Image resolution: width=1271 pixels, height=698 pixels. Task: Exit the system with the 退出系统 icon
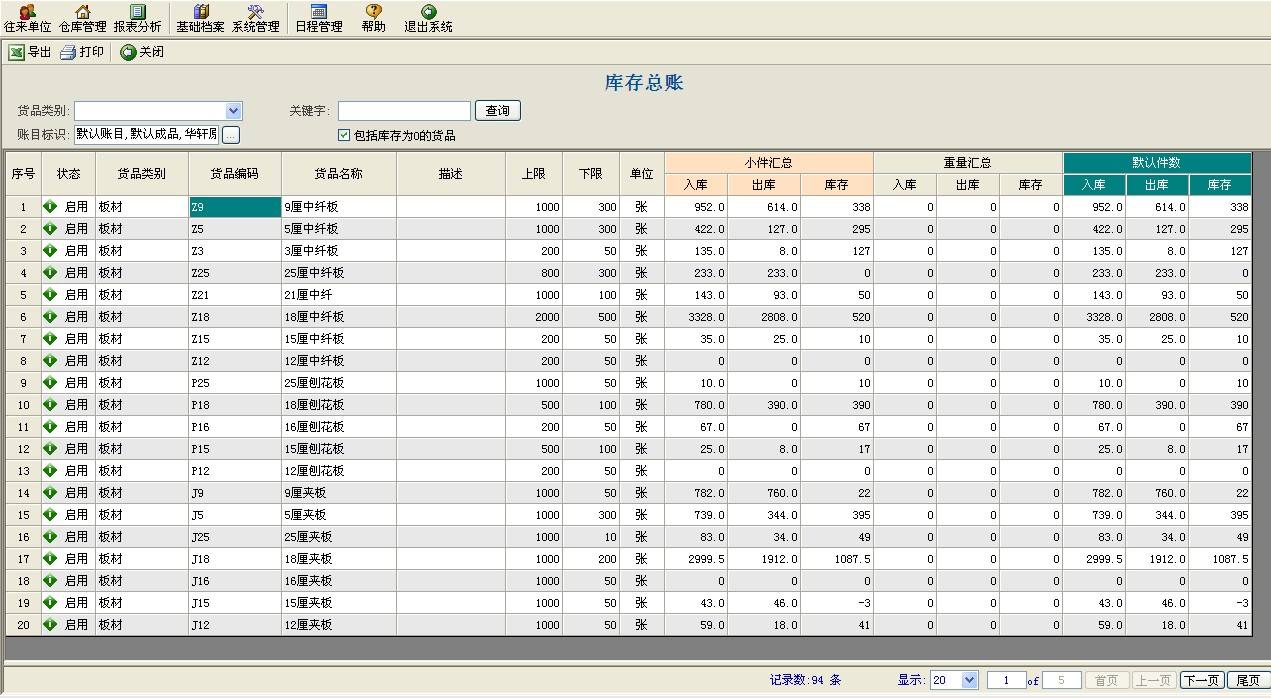tap(428, 17)
